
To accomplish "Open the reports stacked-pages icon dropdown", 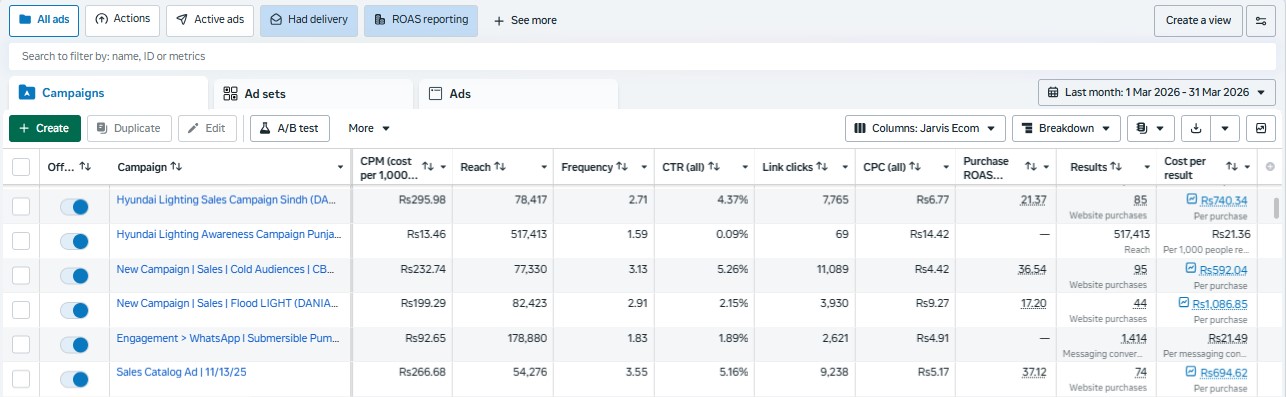I will pyautogui.click(x=1150, y=128).
